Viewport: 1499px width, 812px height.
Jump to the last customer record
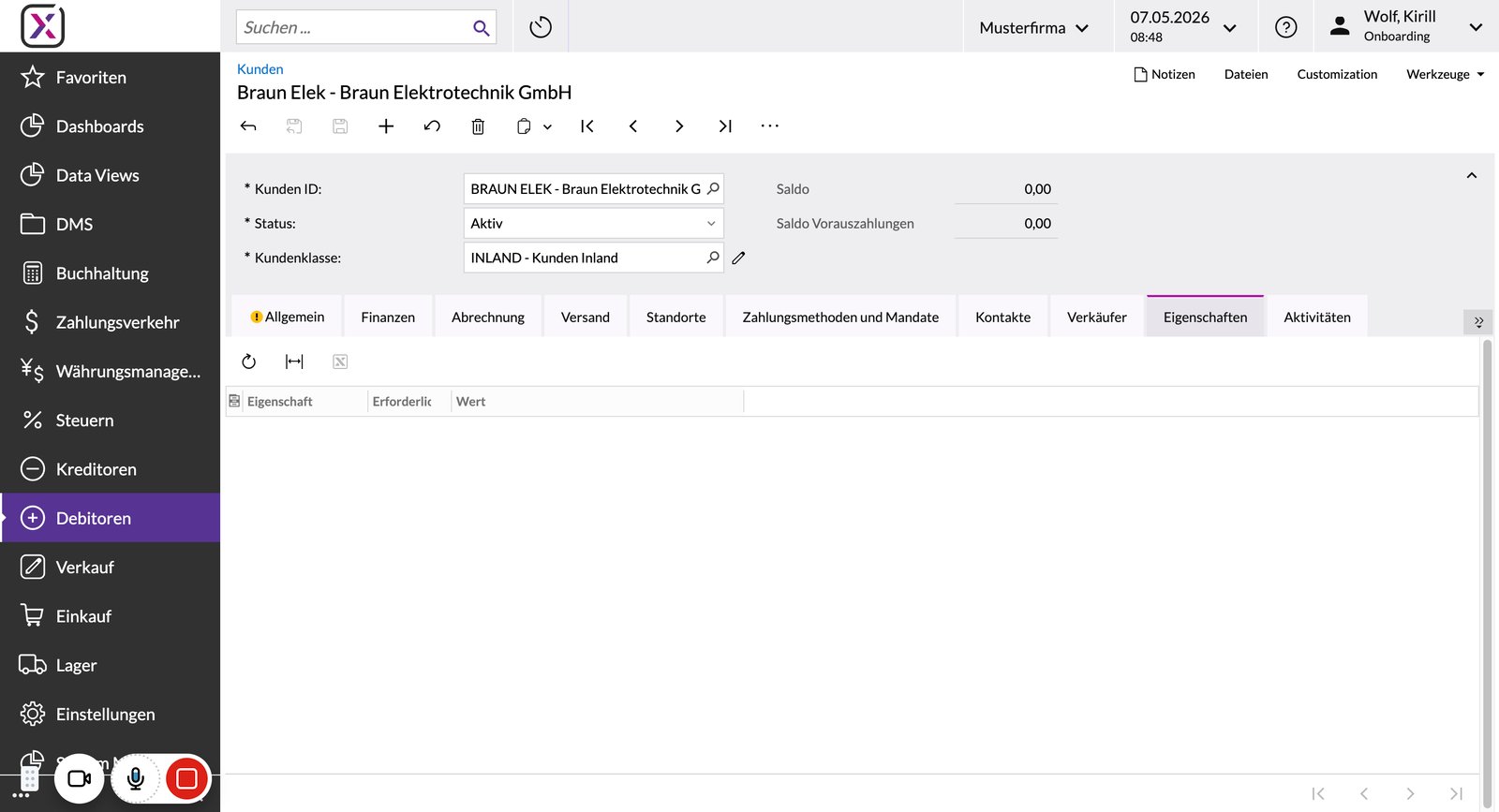pos(725,126)
